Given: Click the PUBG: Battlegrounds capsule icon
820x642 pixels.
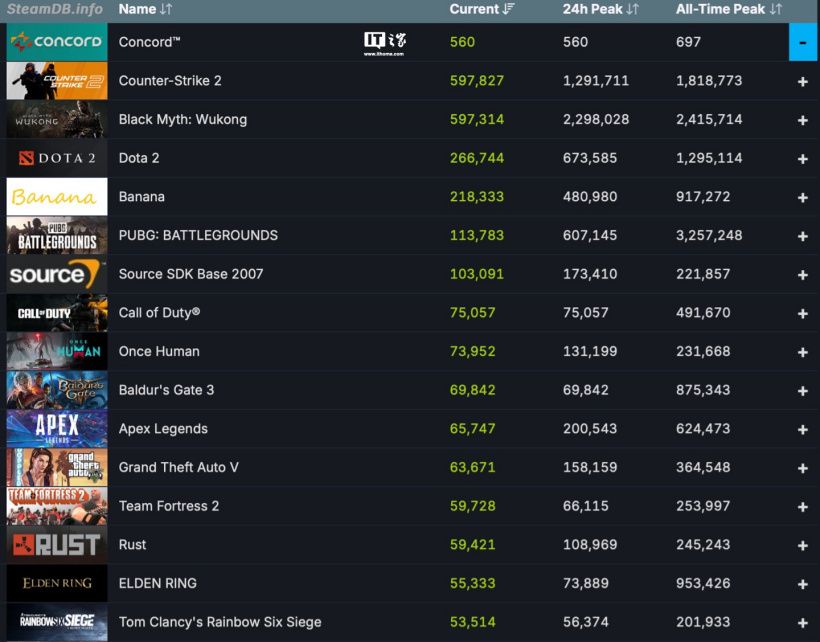Looking at the screenshot, I should 56,235.
